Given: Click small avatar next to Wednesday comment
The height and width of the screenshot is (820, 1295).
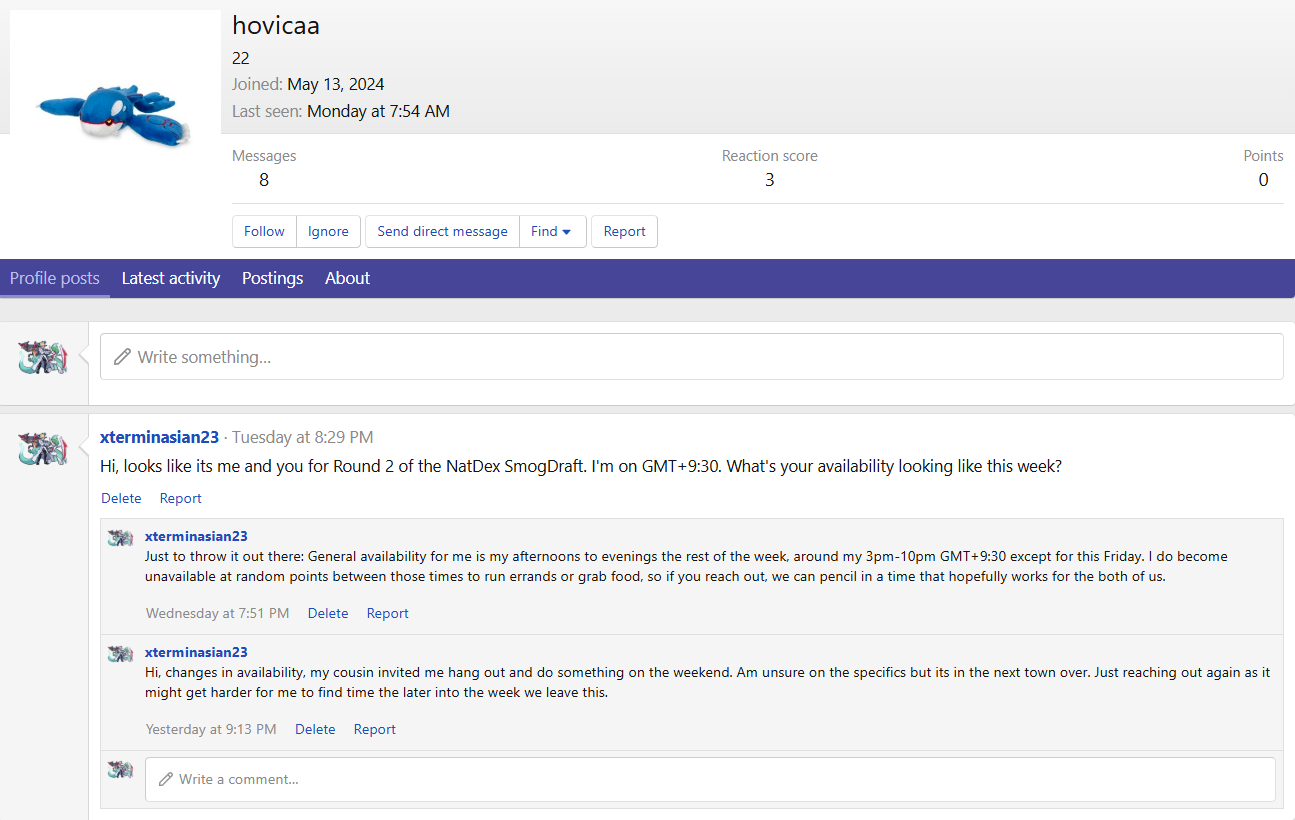Looking at the screenshot, I should pyautogui.click(x=121, y=538).
